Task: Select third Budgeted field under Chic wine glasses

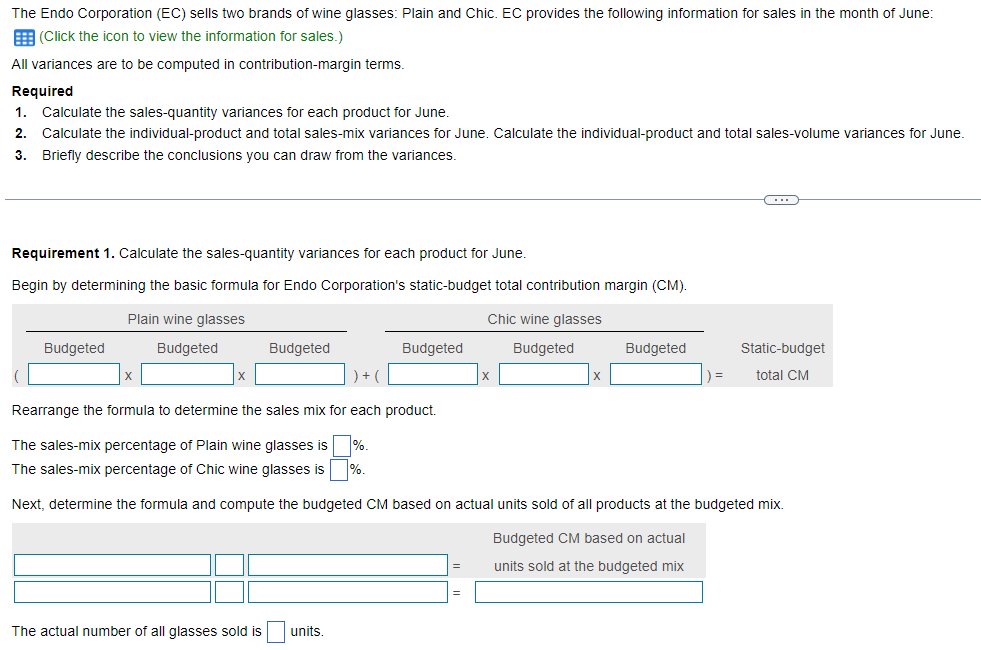Action: [656, 374]
